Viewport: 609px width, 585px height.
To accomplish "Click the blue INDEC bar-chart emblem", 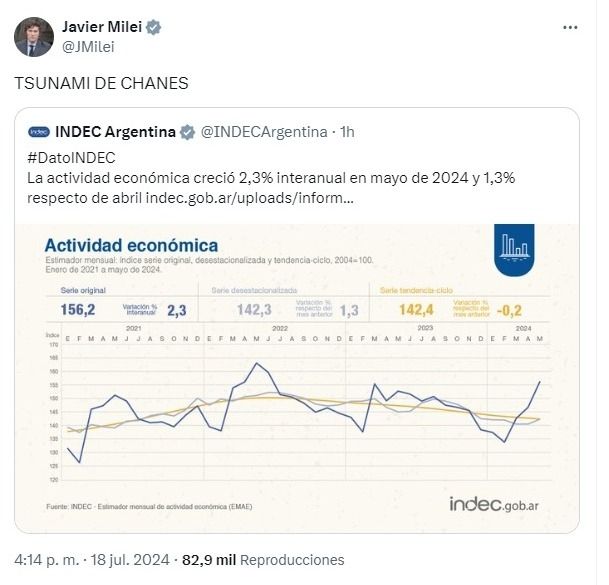I will click(514, 250).
